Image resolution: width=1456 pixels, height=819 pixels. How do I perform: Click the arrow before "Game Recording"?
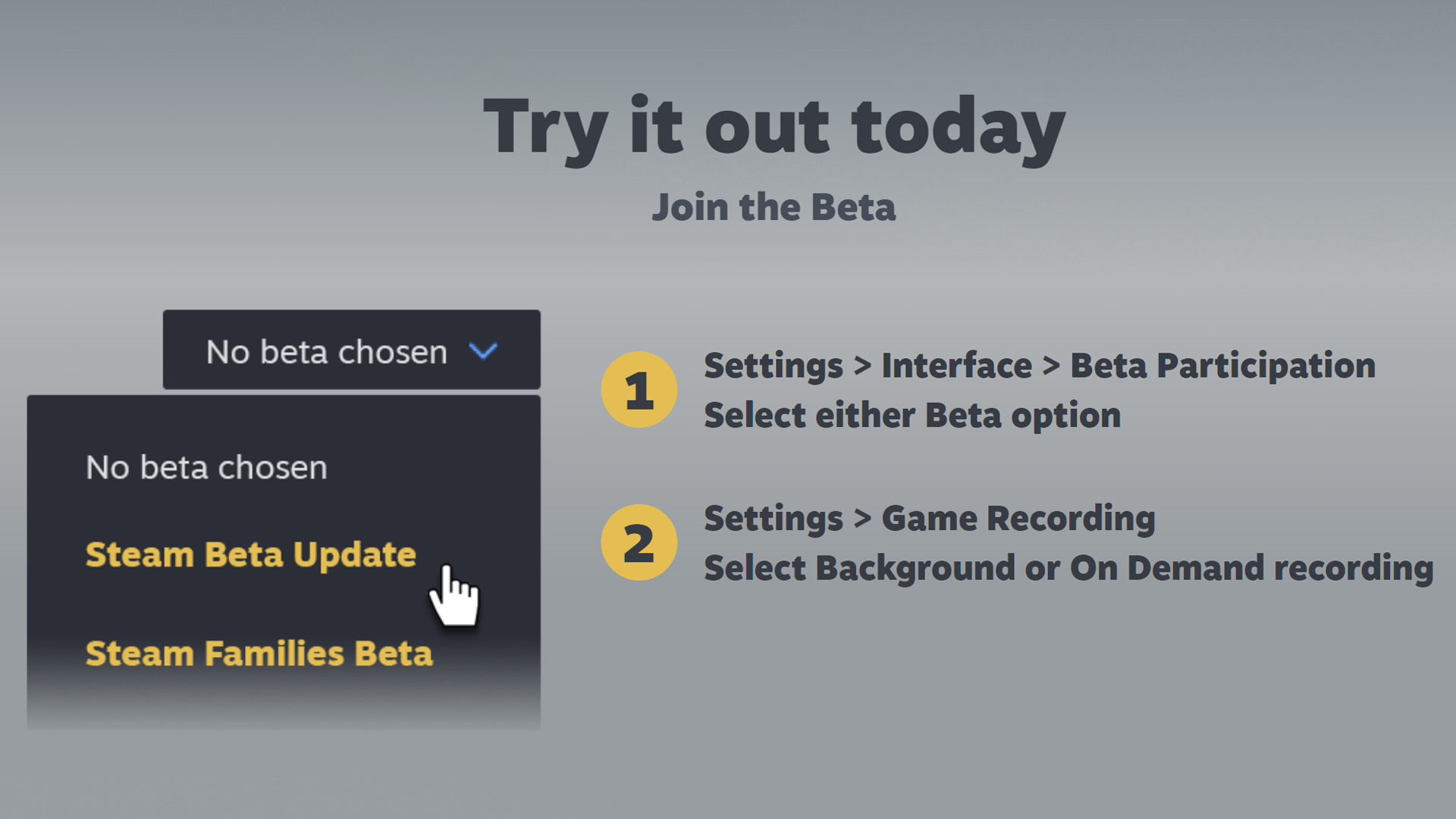[x=862, y=519]
